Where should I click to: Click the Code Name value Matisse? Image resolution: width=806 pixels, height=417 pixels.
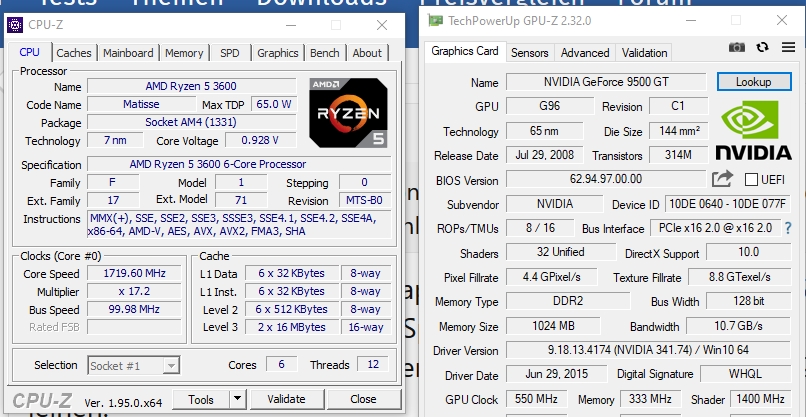click(141, 104)
